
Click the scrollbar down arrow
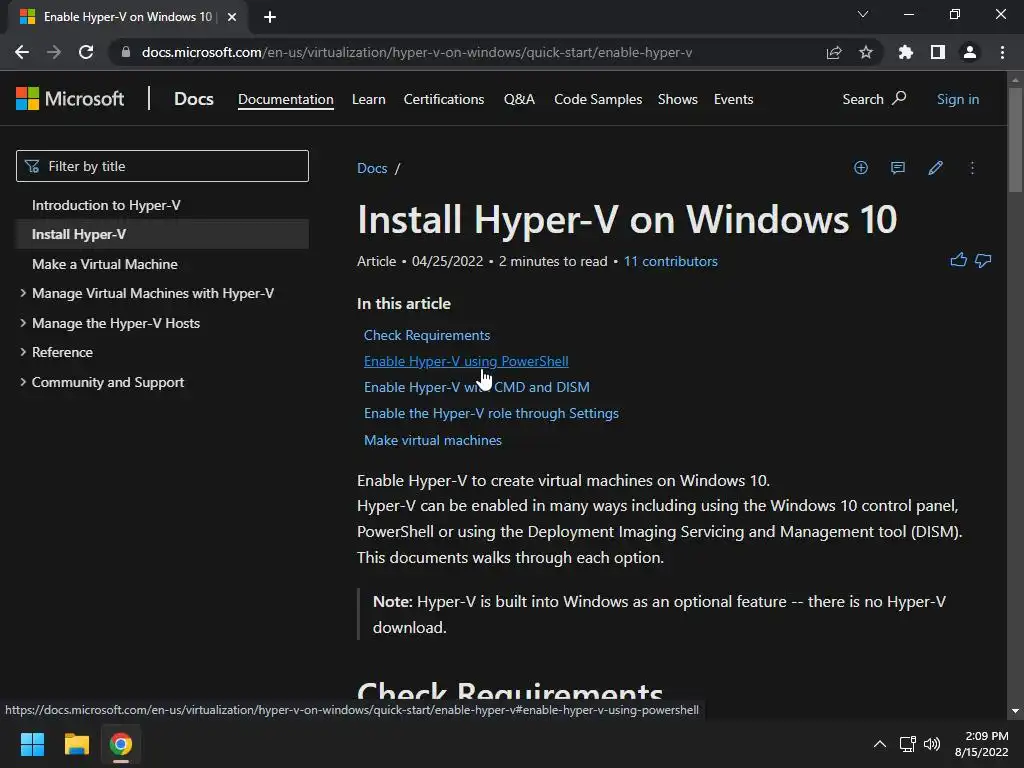click(1015, 711)
